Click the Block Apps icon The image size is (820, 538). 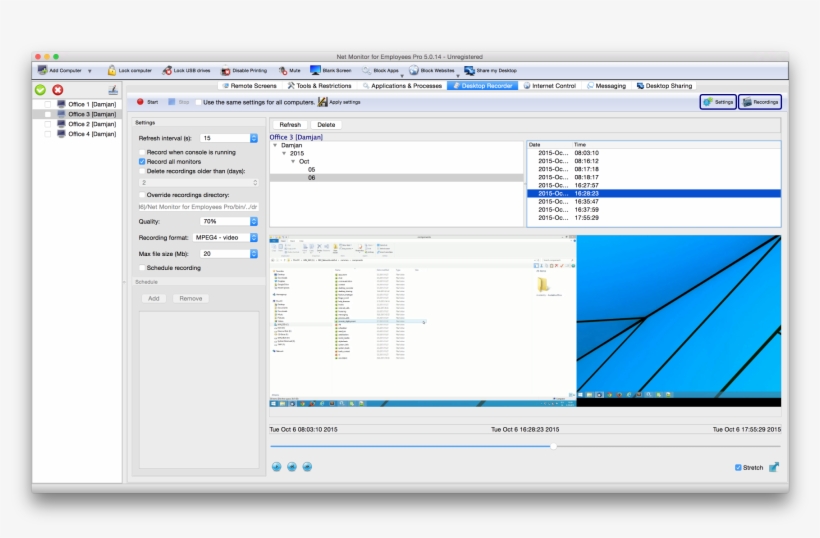tap(366, 70)
